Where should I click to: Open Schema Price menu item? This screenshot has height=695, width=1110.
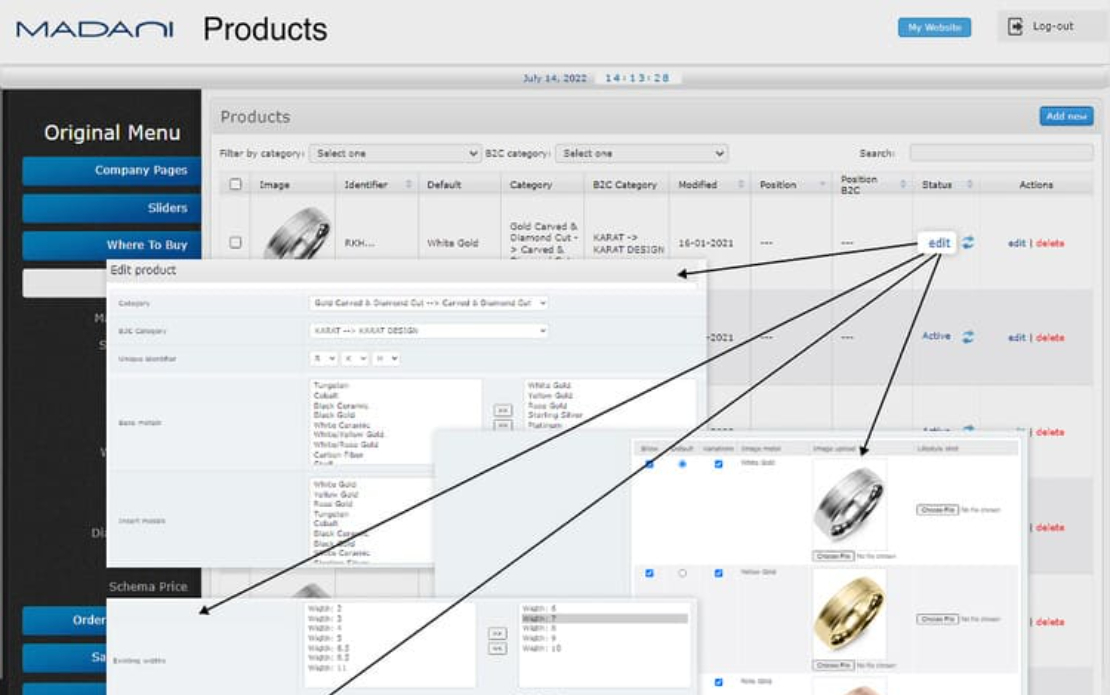(148, 587)
